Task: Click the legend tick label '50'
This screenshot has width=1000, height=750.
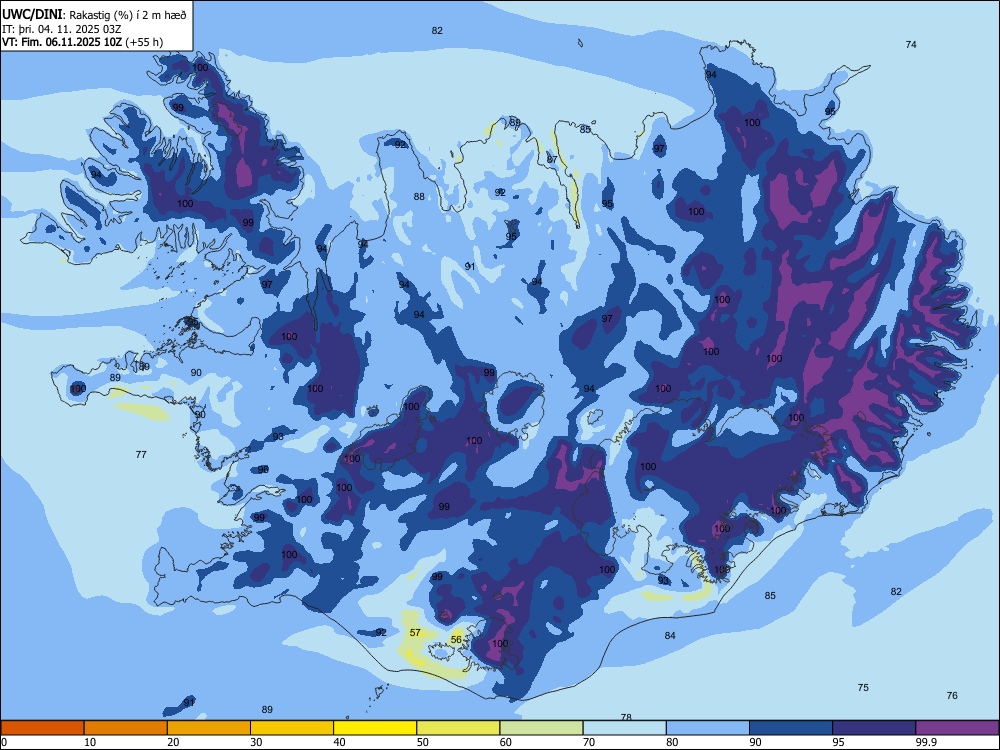Action: tap(423, 742)
